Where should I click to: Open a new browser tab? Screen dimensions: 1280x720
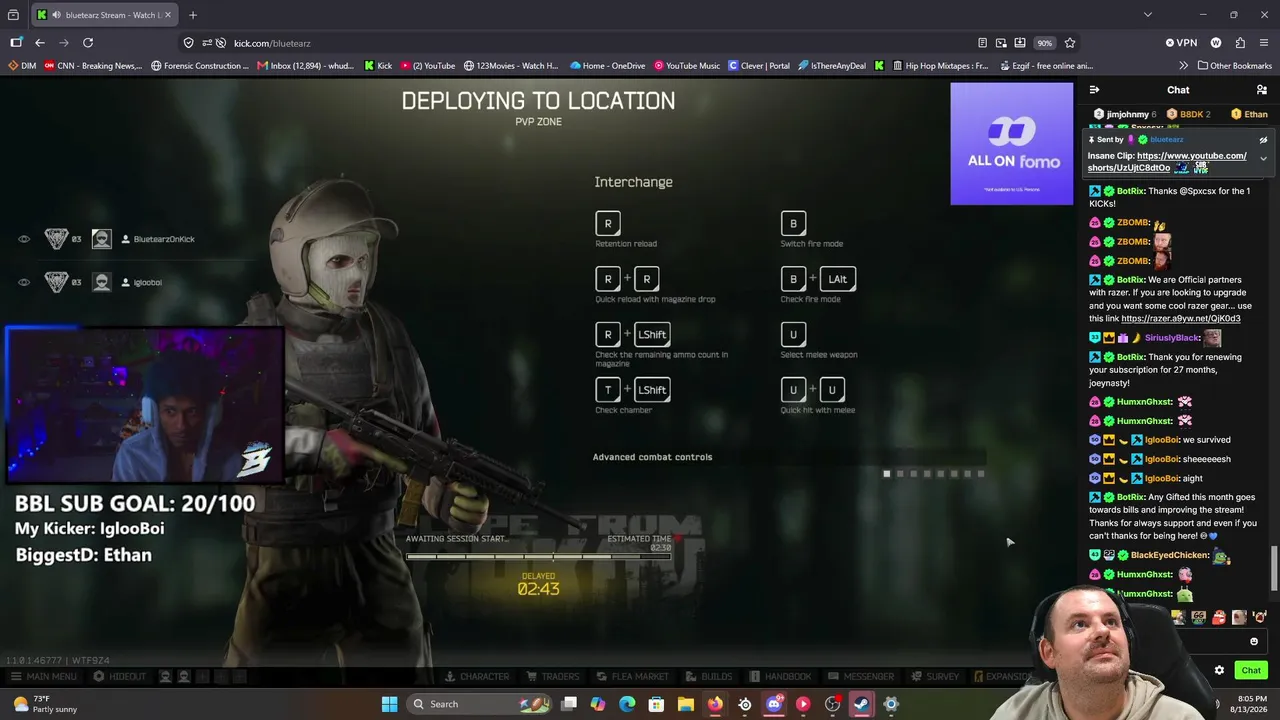193,15
